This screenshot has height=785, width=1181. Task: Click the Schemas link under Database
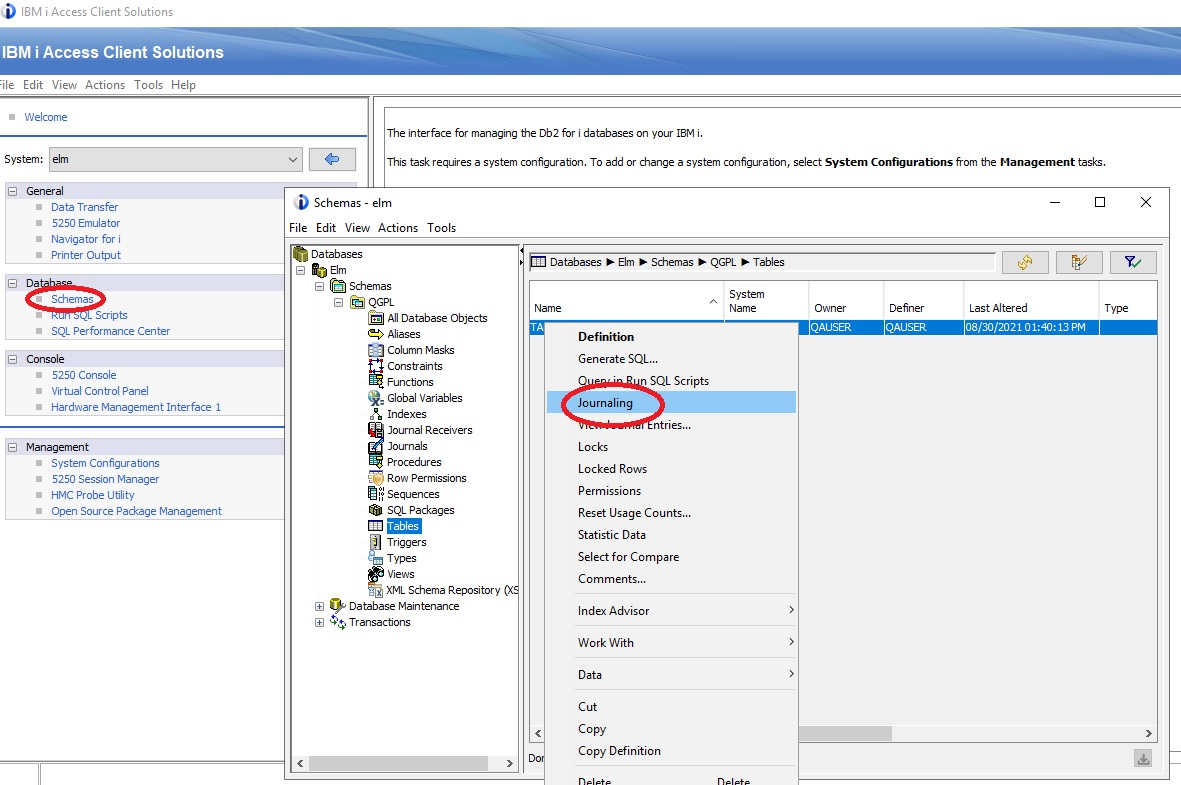72,299
